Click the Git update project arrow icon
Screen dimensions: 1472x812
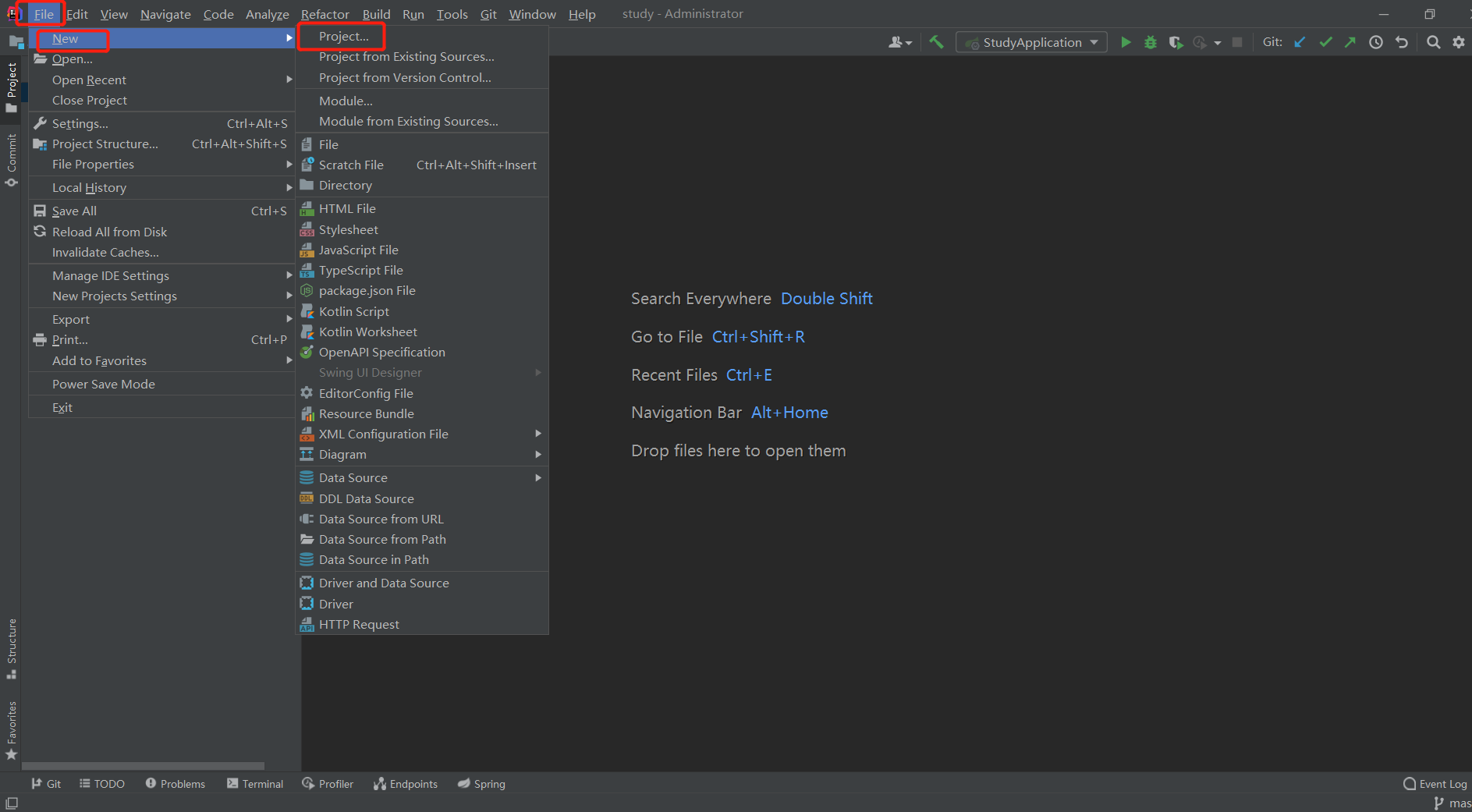pos(1300,43)
